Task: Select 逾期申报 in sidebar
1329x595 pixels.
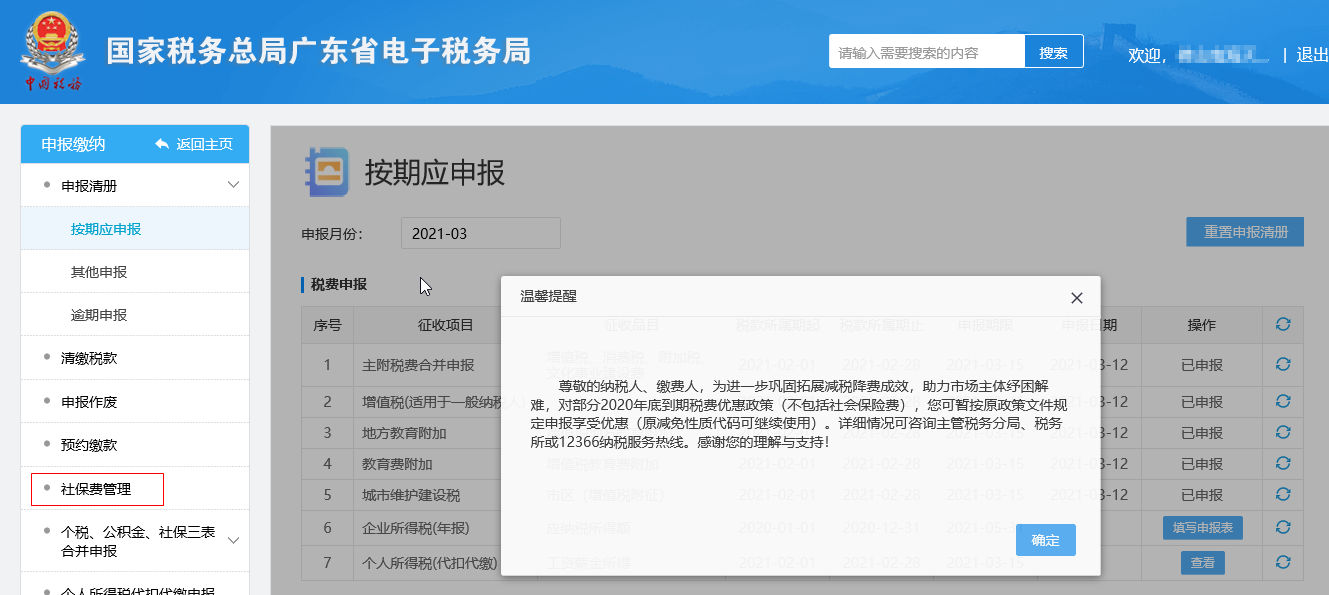Action: coord(99,315)
